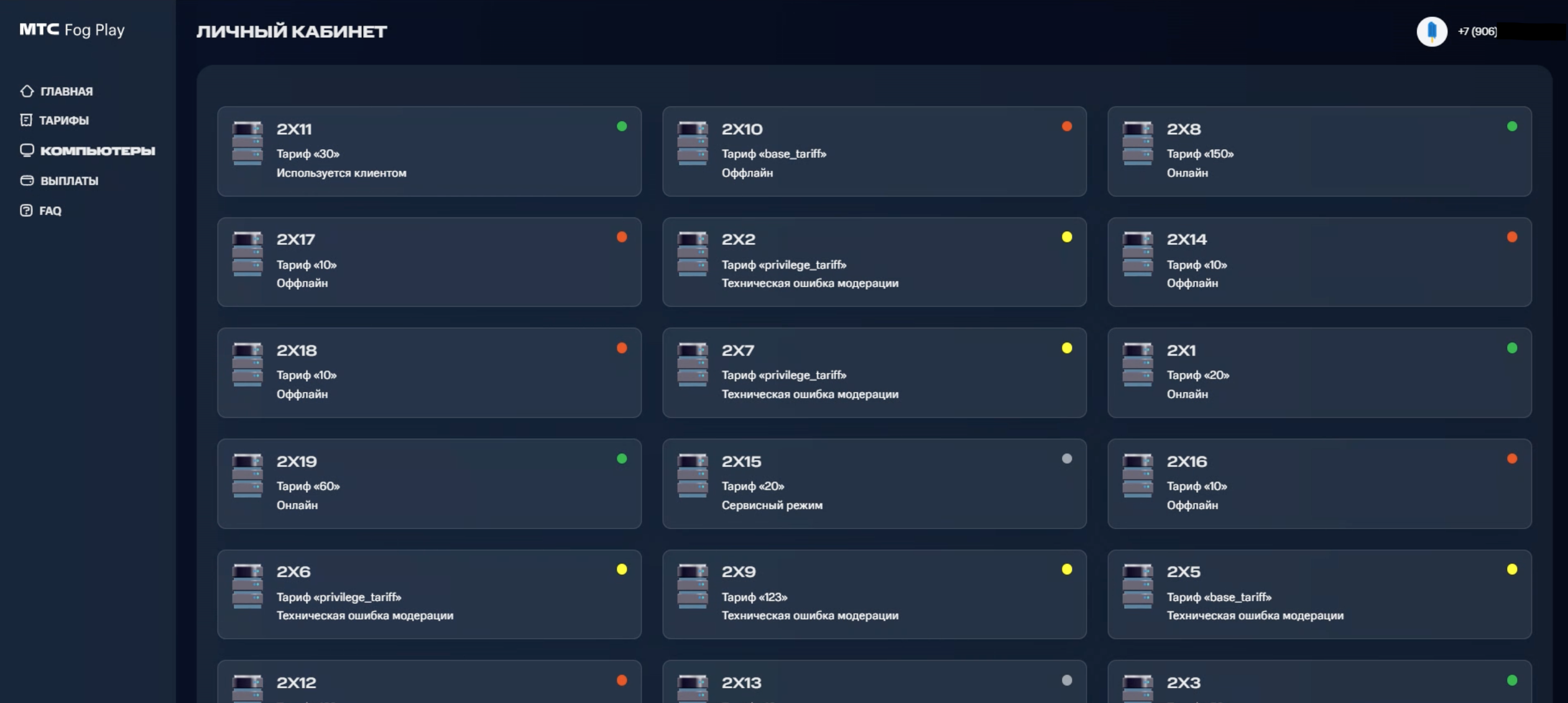Click the 2X9 card title
This screenshot has height=703, width=1568.
(x=738, y=572)
